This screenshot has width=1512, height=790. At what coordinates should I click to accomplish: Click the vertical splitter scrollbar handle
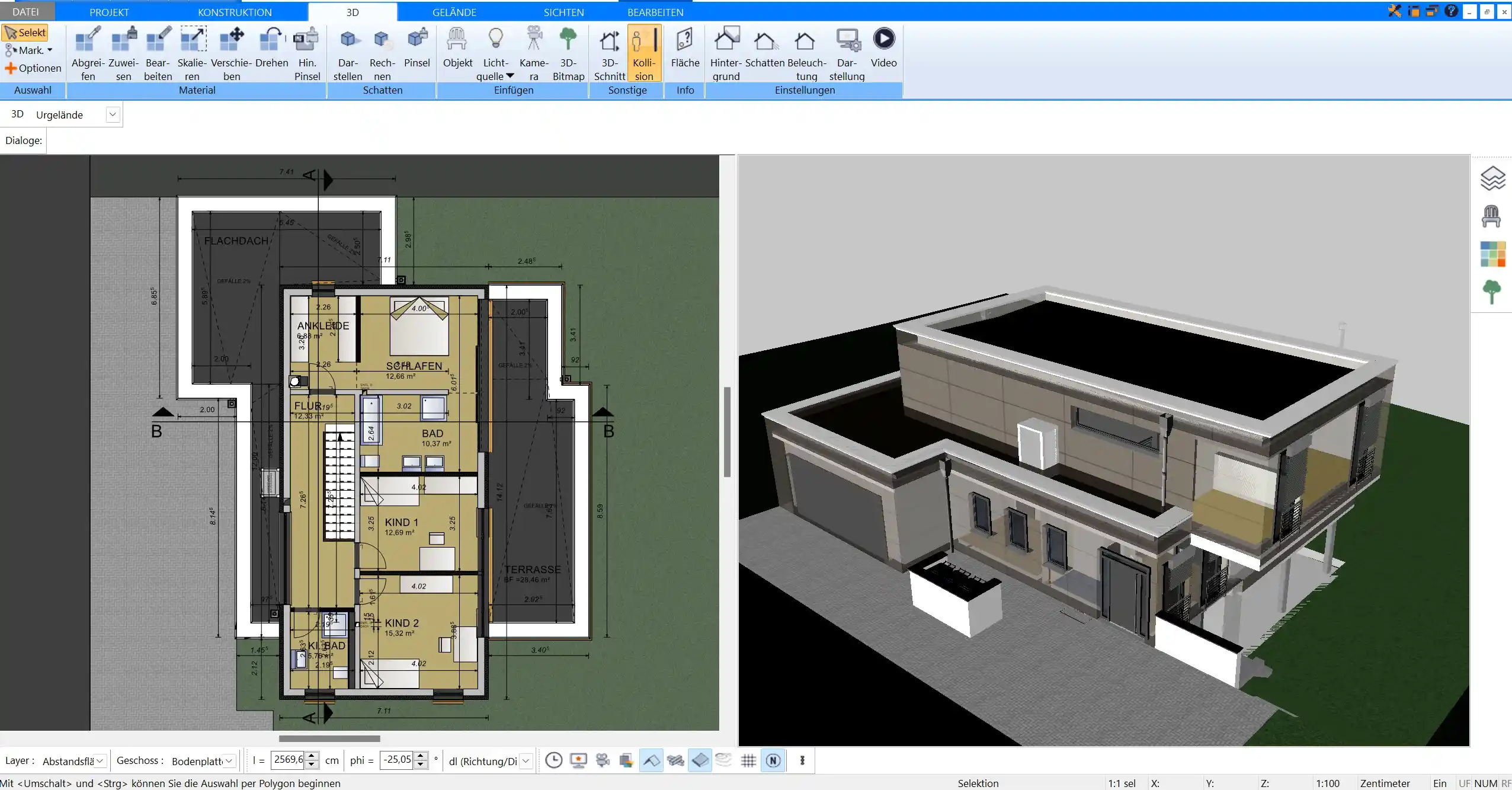(727, 431)
